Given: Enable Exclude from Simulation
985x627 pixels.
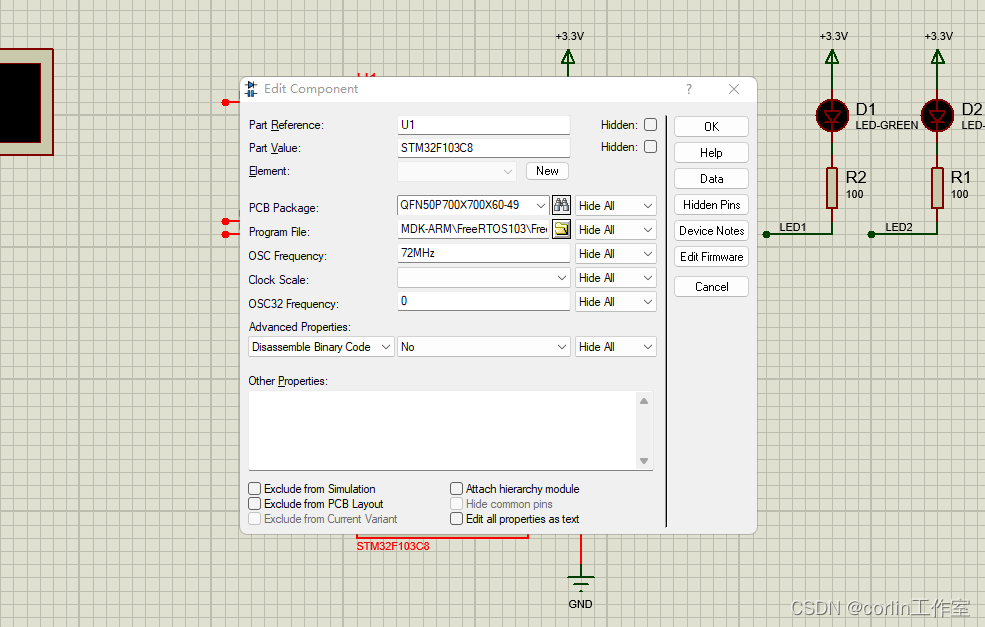Looking at the screenshot, I should coord(254,488).
